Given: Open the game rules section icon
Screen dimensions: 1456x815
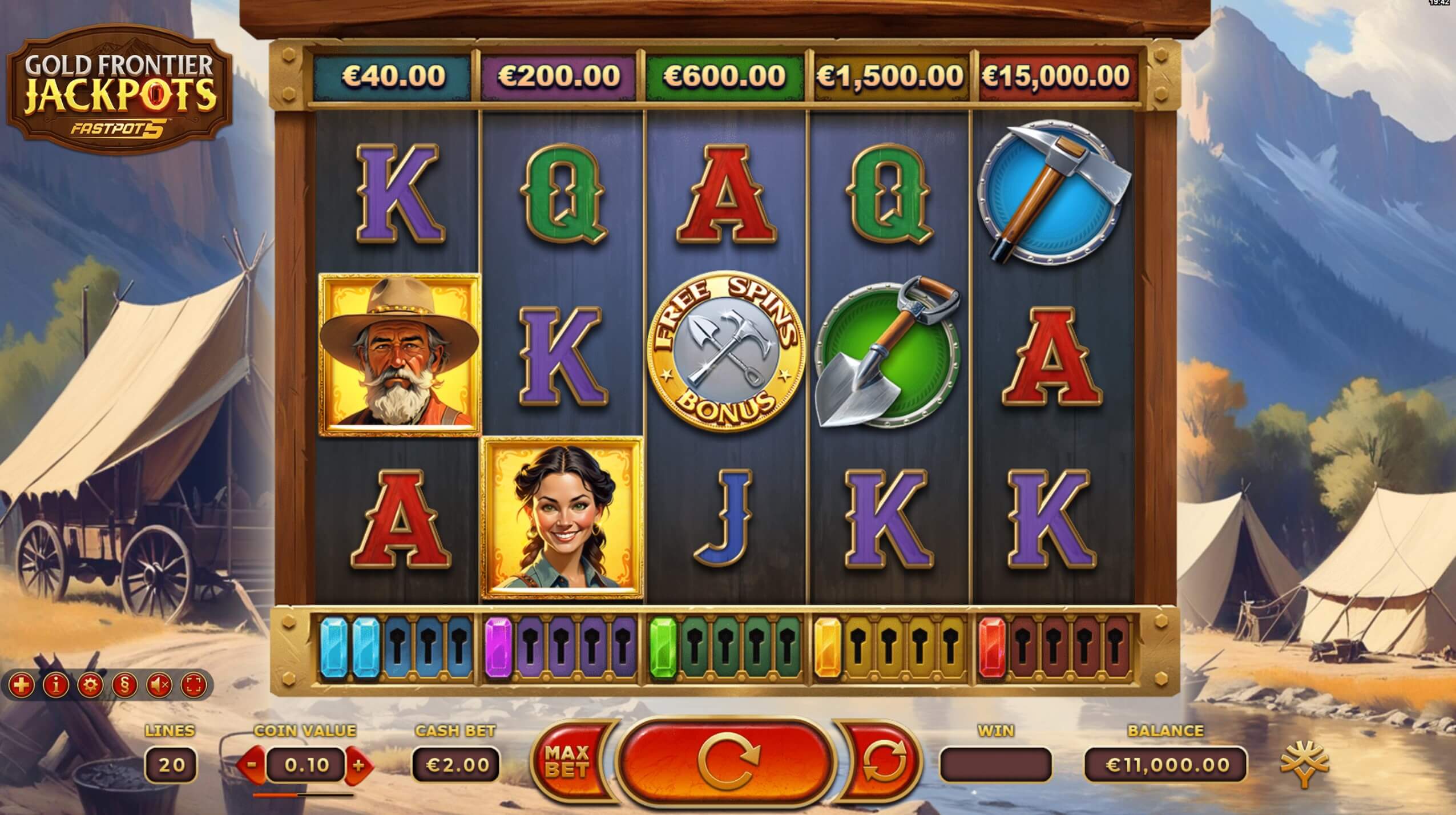Looking at the screenshot, I should click(x=124, y=684).
